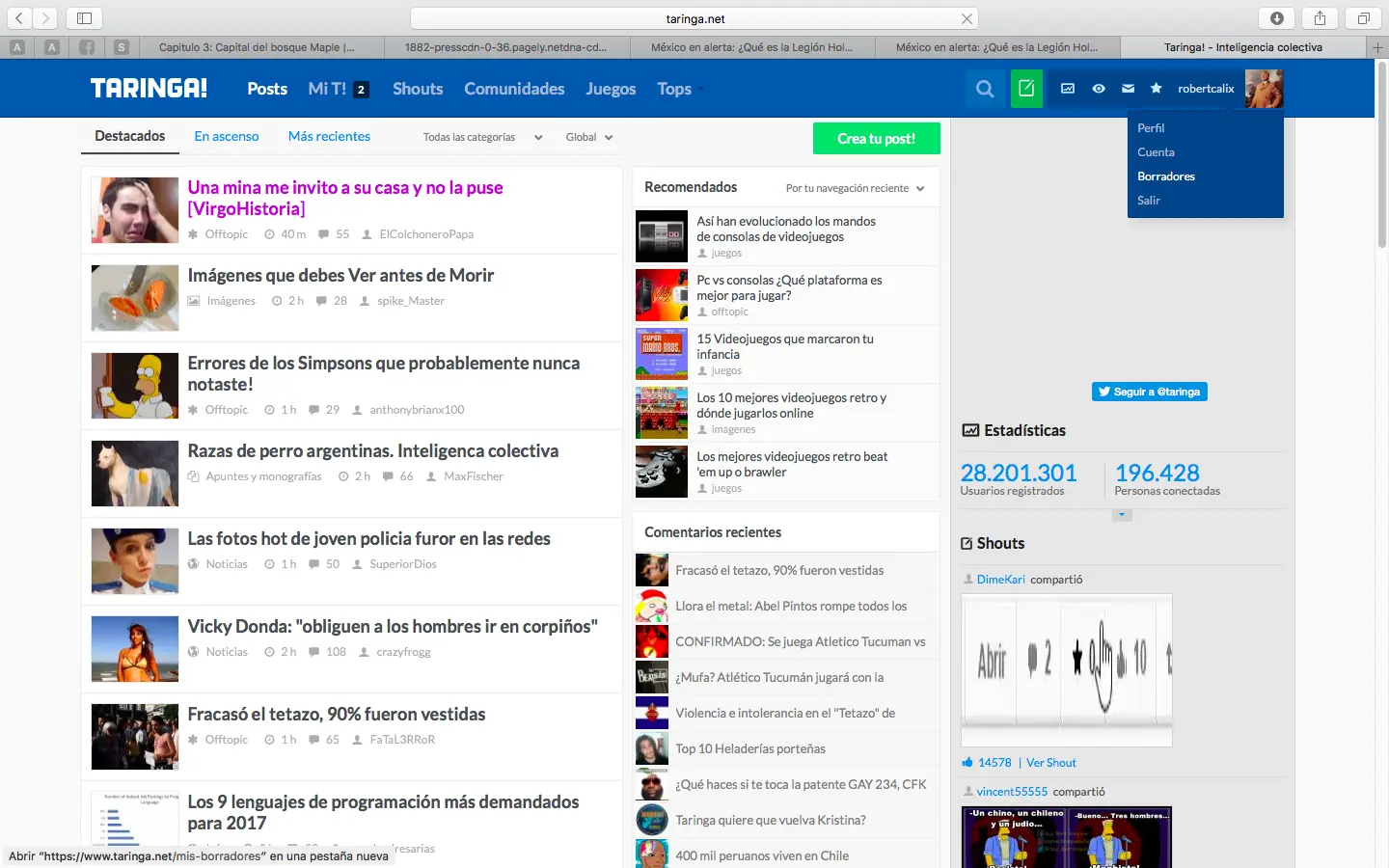Open Razas de perro argentinas post

click(373, 450)
